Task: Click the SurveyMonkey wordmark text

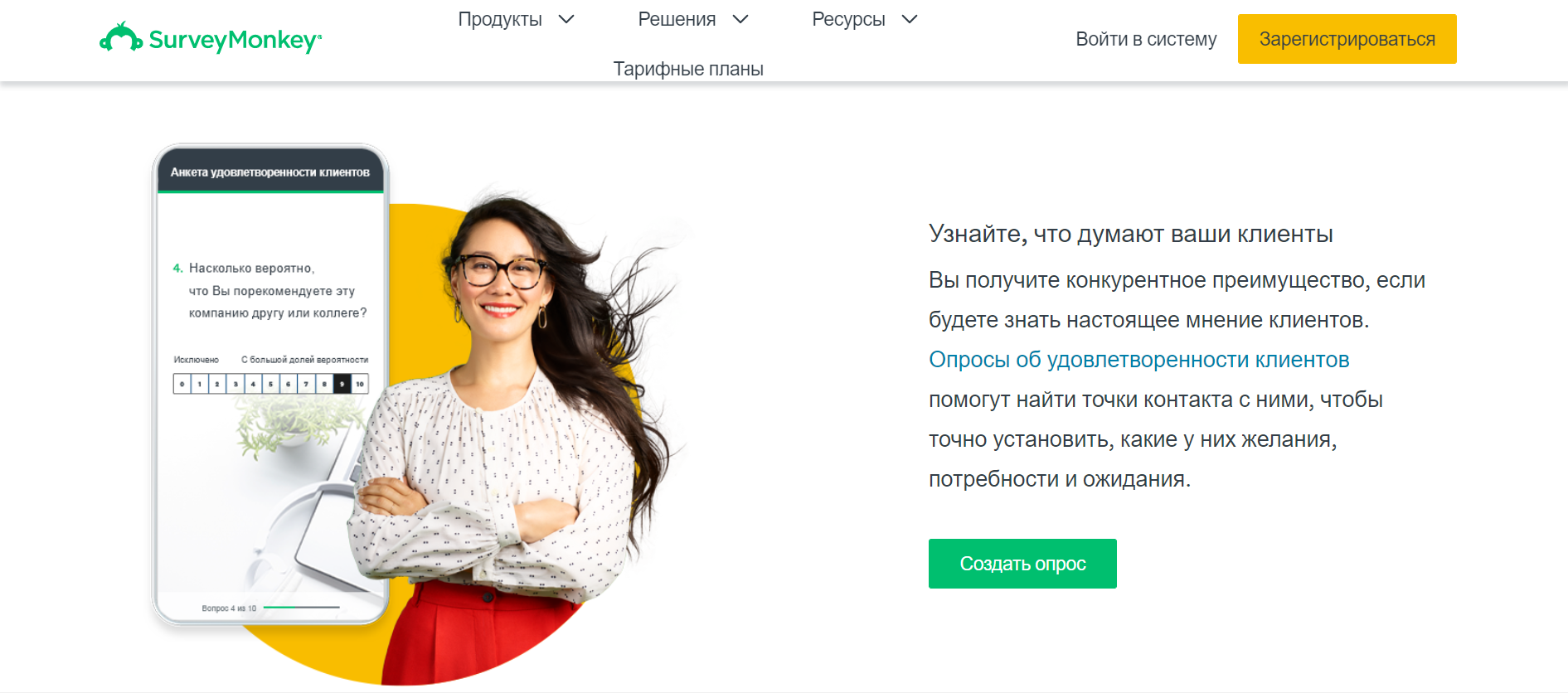Action: click(x=235, y=40)
